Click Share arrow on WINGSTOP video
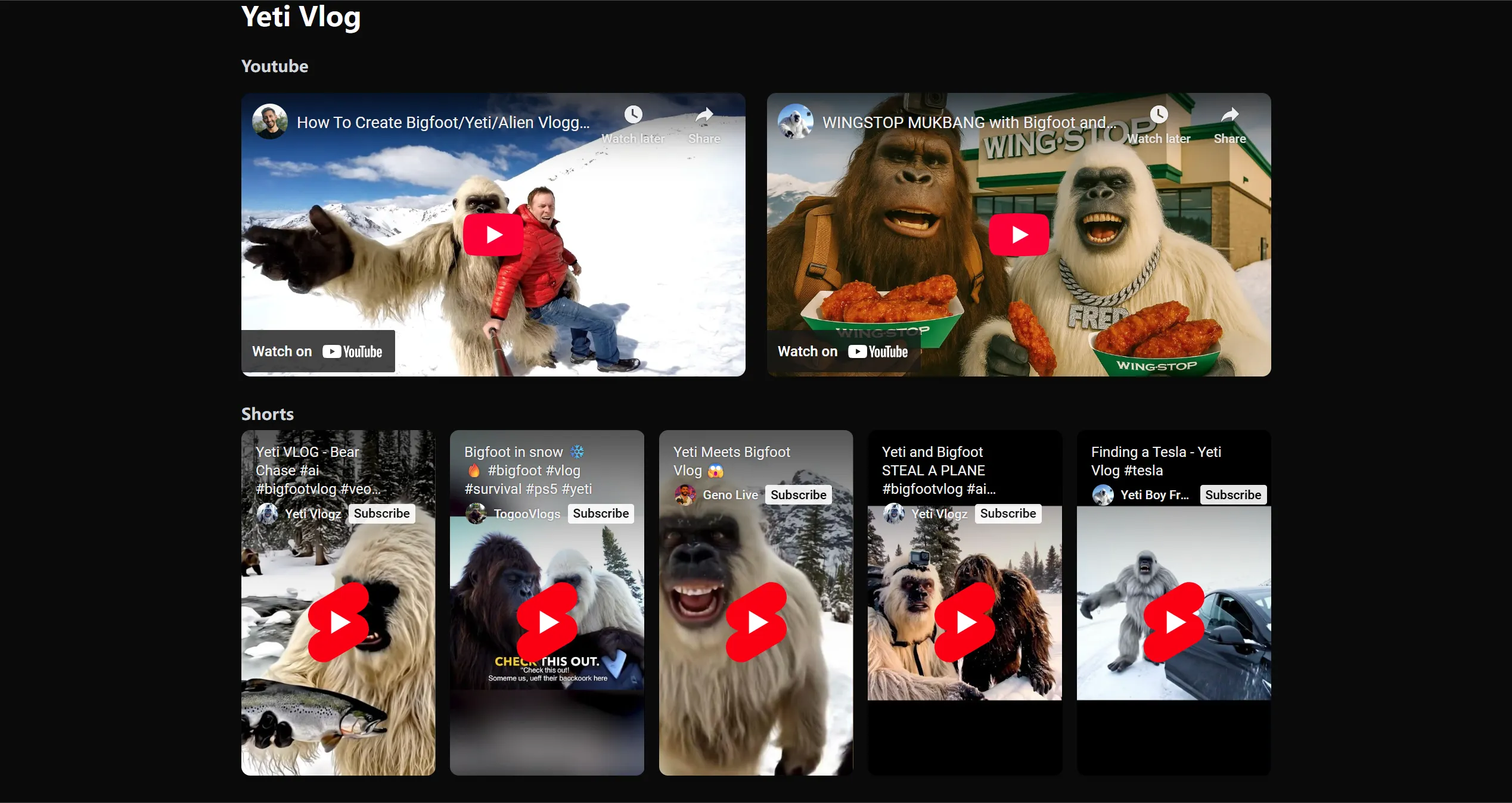The height and width of the screenshot is (803, 1512). tap(1230, 114)
